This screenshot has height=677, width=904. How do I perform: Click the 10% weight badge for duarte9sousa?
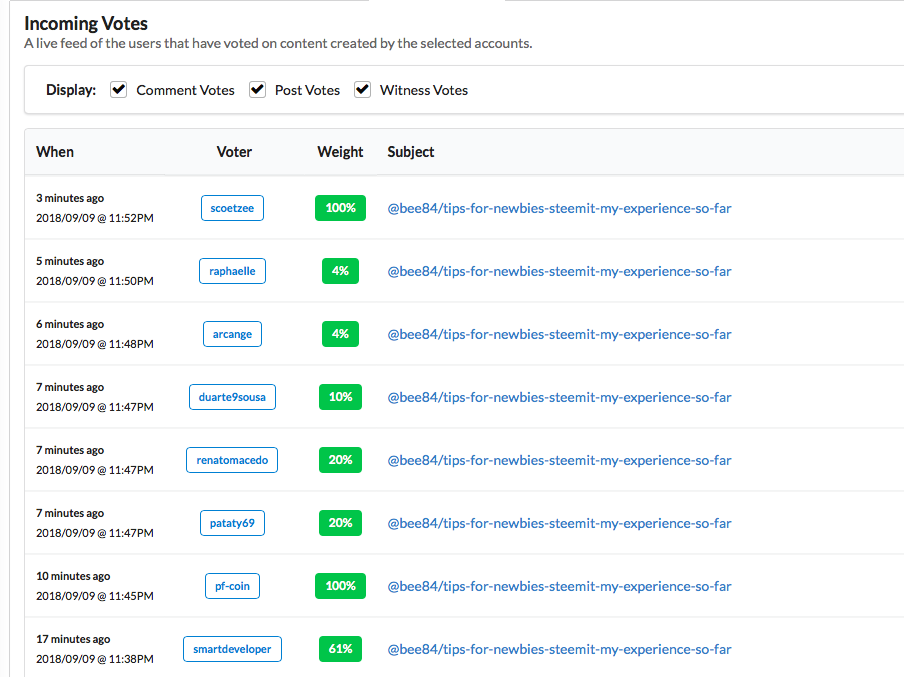[340, 397]
